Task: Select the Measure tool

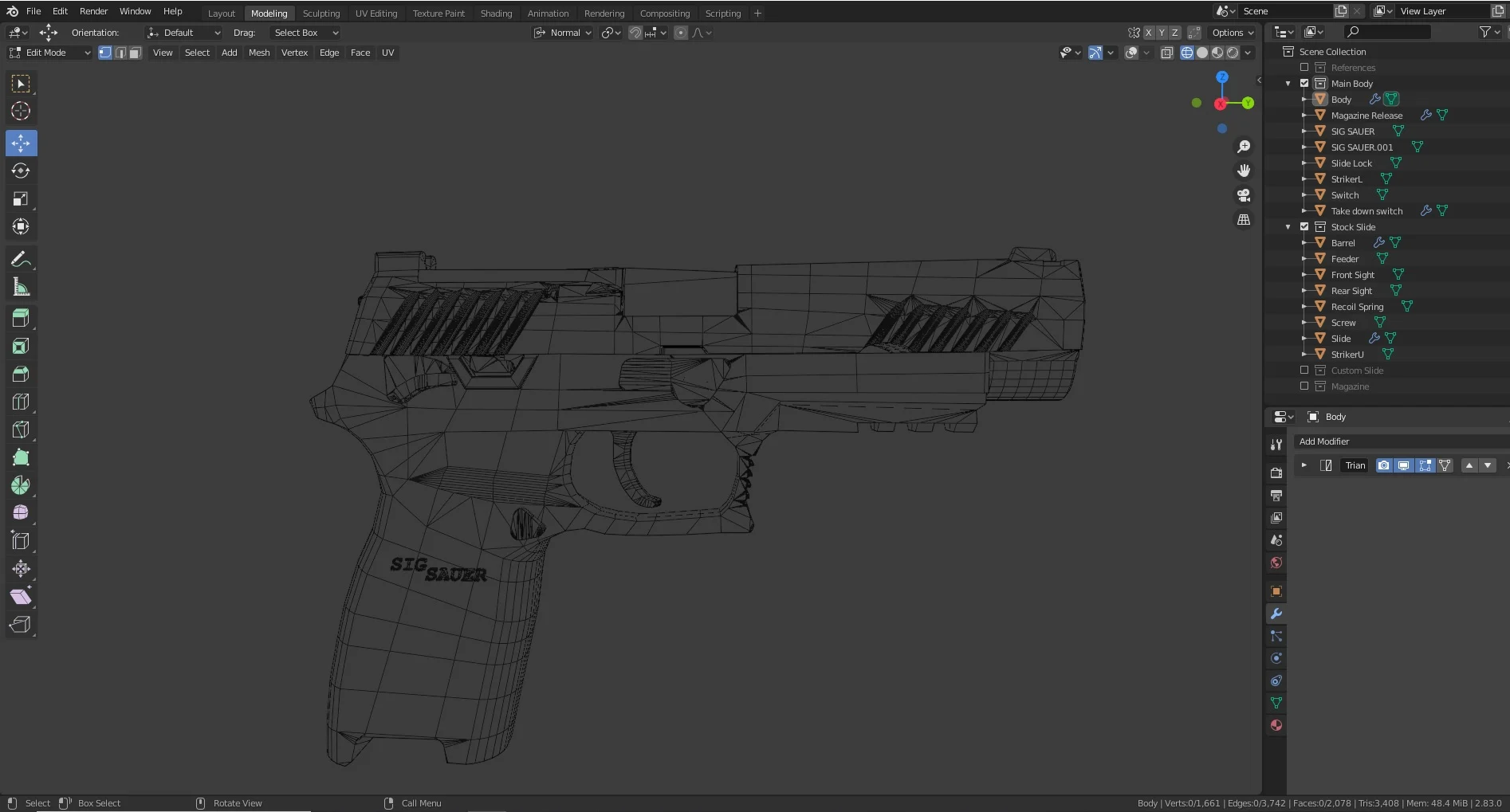Action: (21, 287)
